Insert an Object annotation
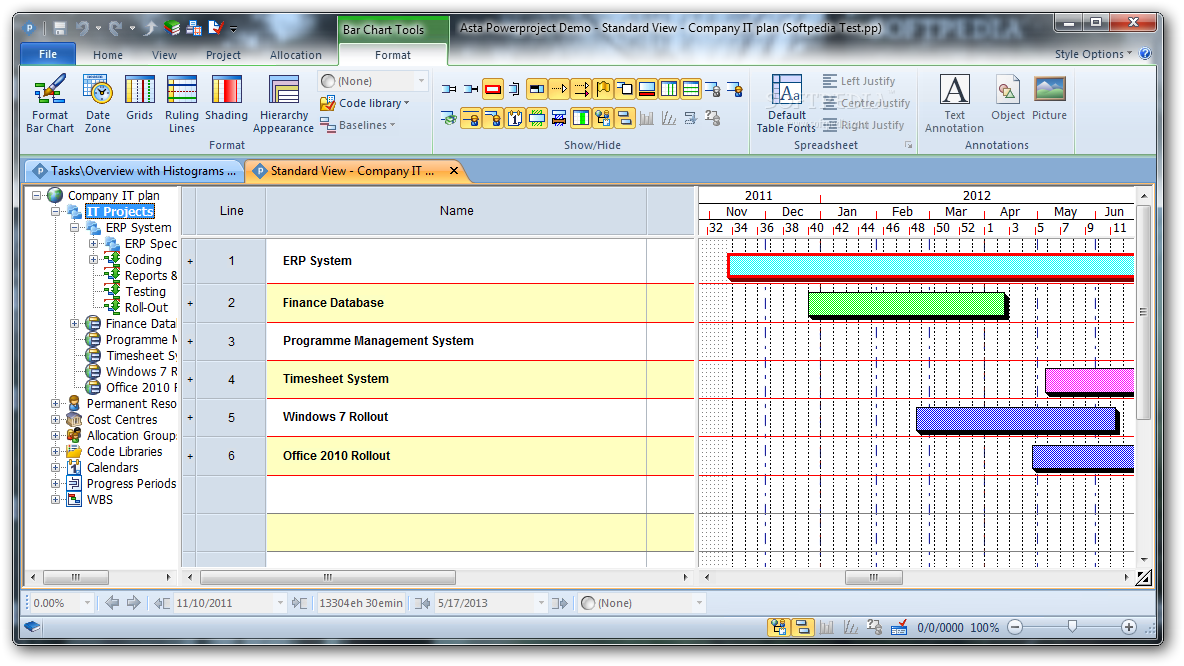Screen dimensions: 1184x666 pos(1007,98)
